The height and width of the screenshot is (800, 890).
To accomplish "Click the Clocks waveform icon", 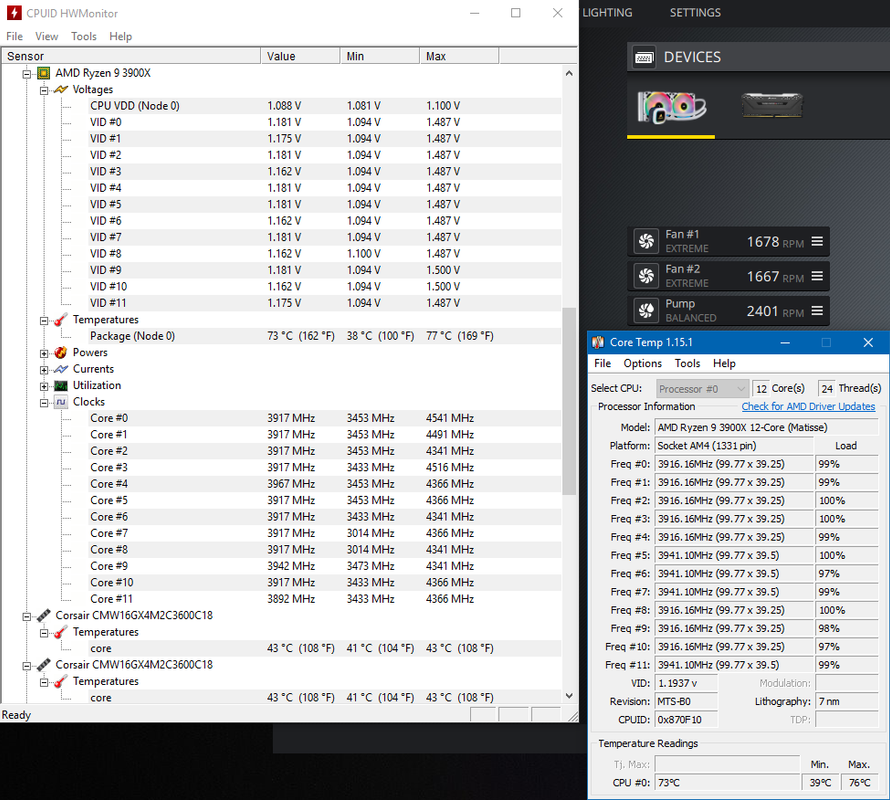I will (61, 402).
